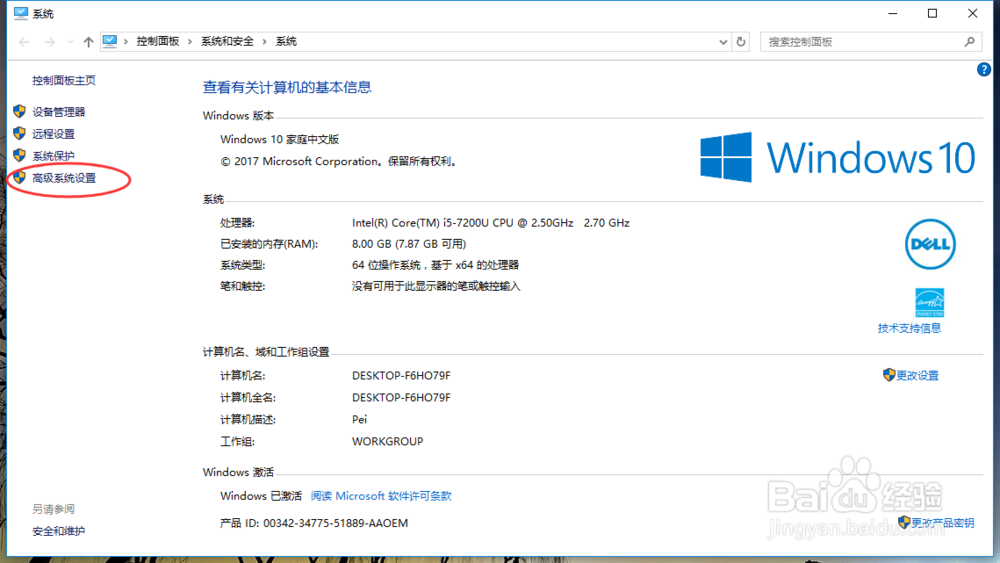Read Microsoft software license terms link
This screenshot has width=1000, height=563.
click(381, 496)
